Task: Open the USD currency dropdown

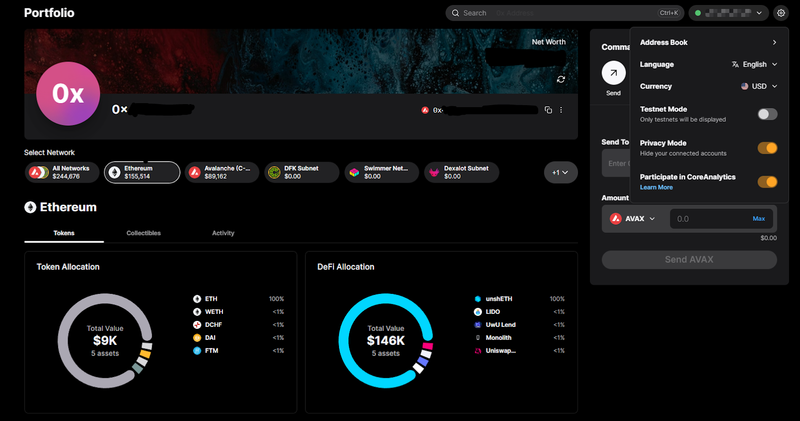Action: pyautogui.click(x=759, y=86)
